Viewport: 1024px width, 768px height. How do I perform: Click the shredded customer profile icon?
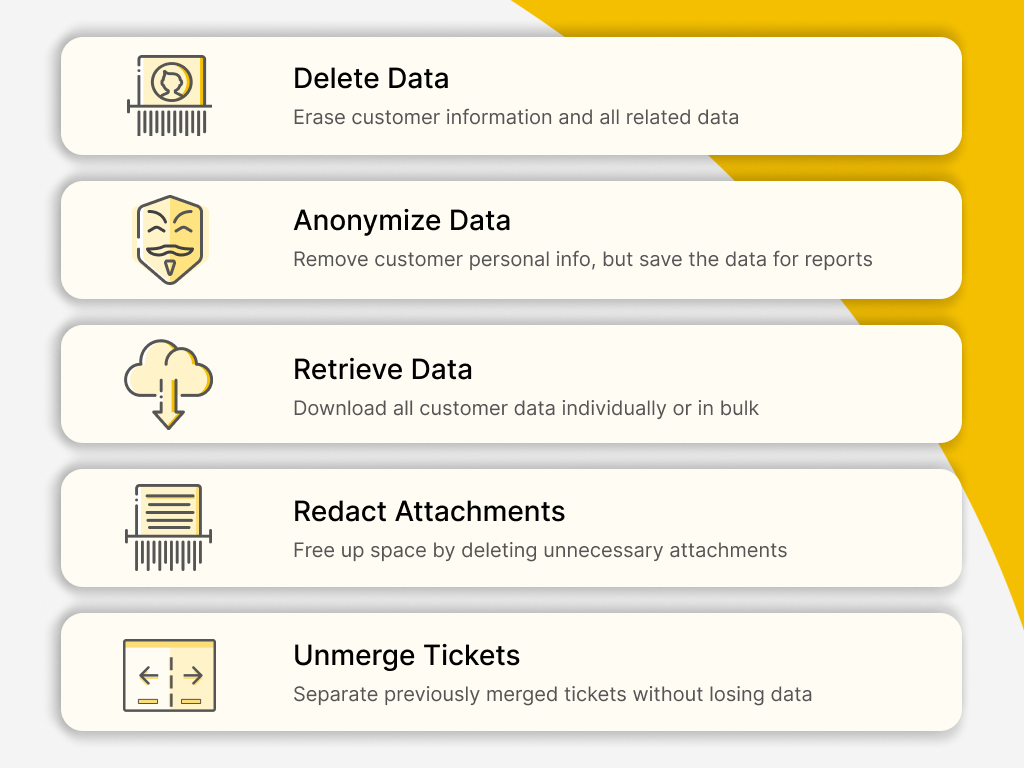point(168,95)
